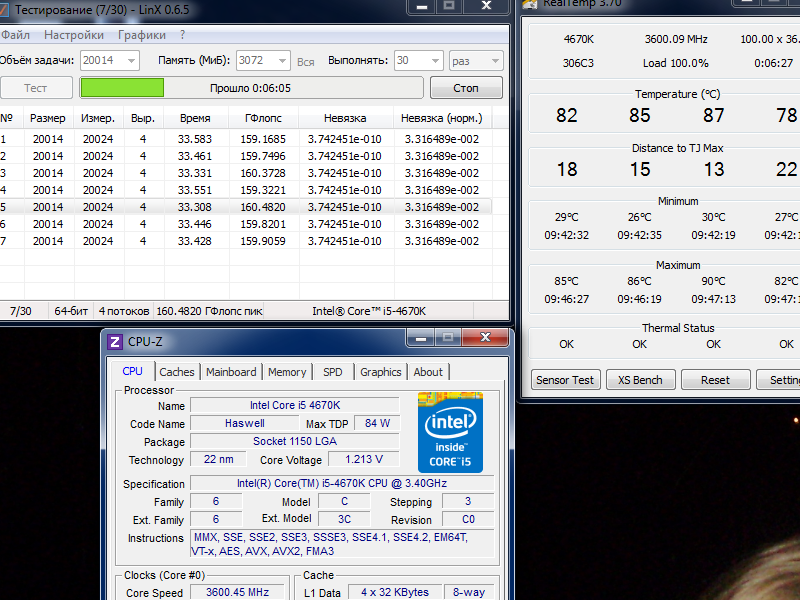Click the Тест button
This screenshot has width=800, height=600.
(x=36, y=88)
